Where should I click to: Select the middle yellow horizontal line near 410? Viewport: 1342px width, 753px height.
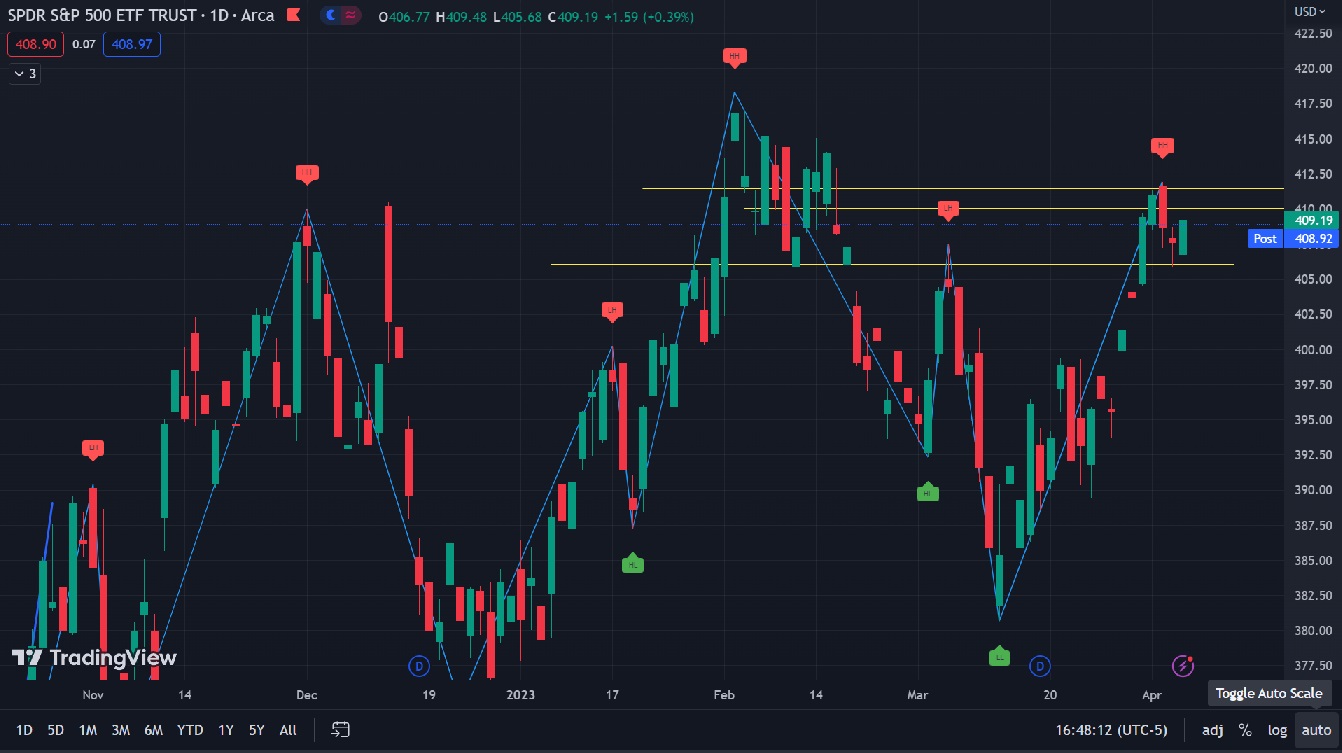pos(1013,209)
